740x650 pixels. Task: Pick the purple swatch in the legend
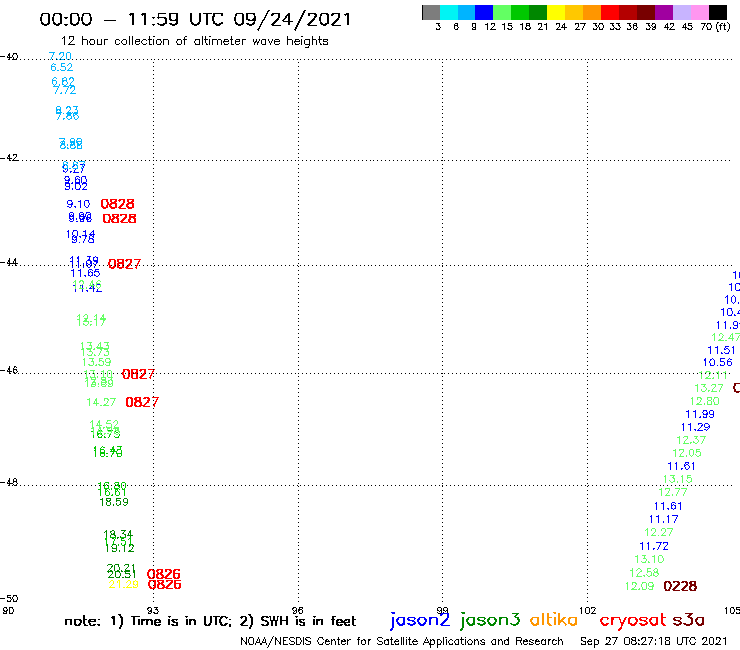(664, 12)
